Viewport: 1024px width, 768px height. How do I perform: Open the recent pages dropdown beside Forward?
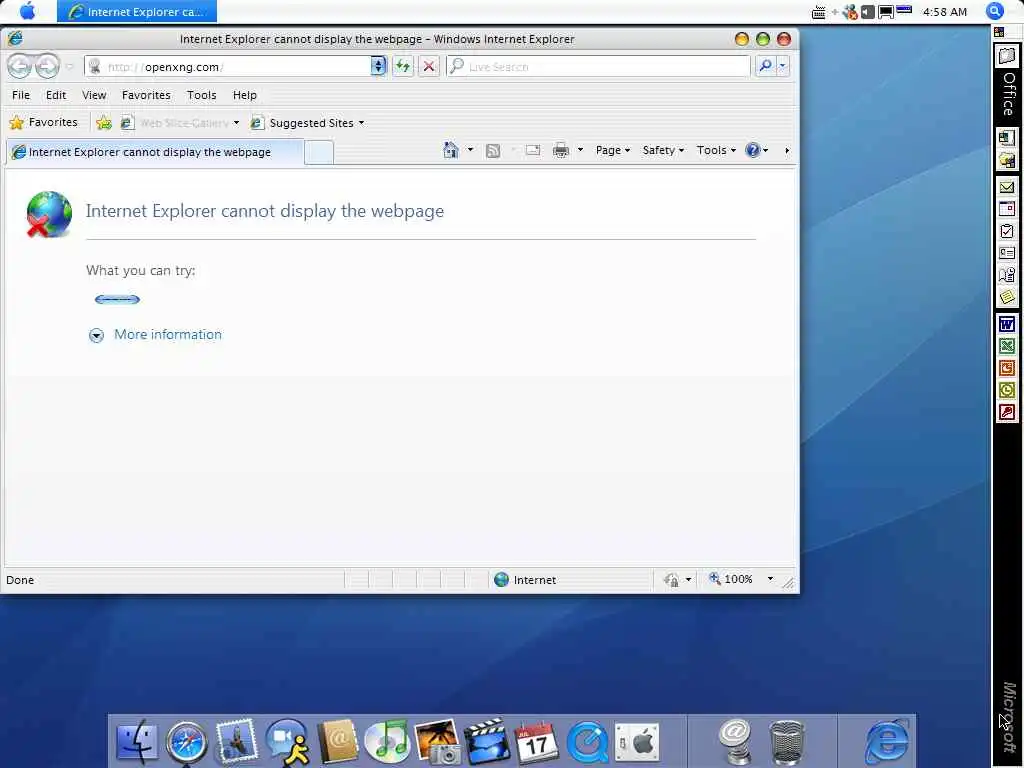point(69,67)
